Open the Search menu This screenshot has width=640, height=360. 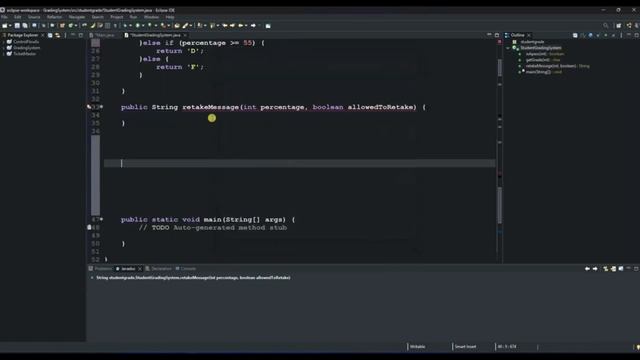[98, 17]
